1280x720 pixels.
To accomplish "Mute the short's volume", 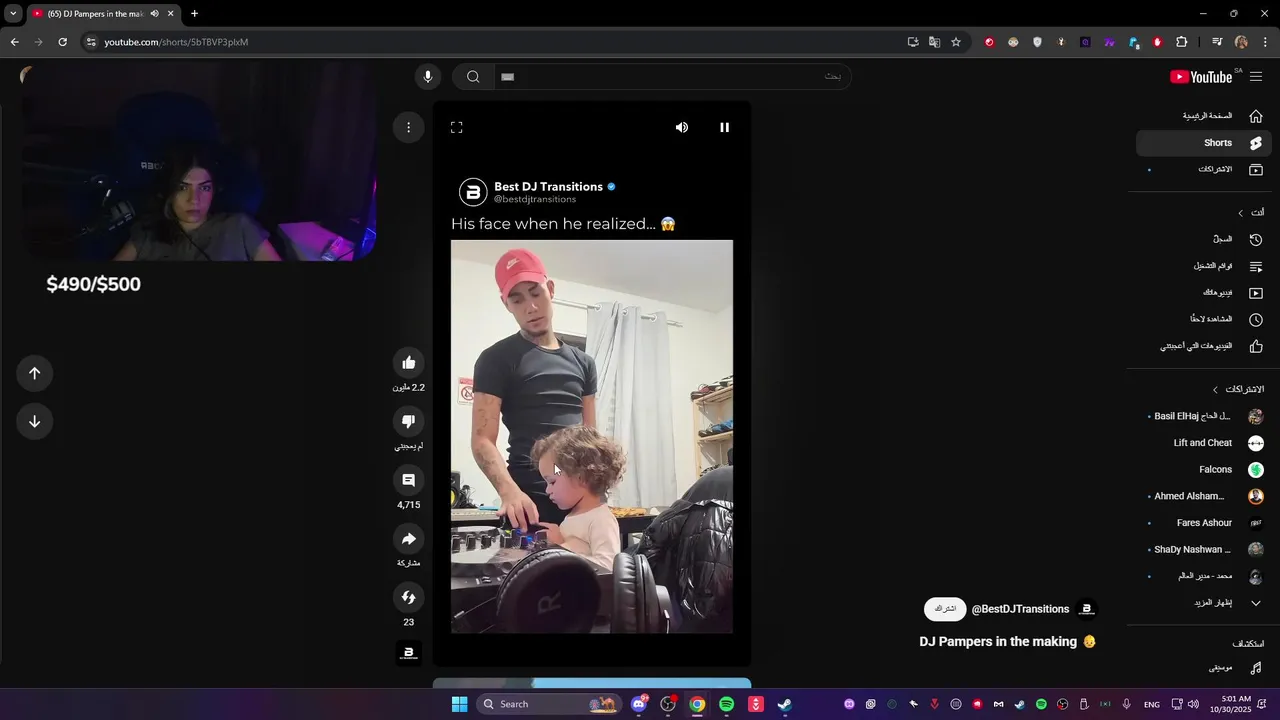I will point(682,127).
